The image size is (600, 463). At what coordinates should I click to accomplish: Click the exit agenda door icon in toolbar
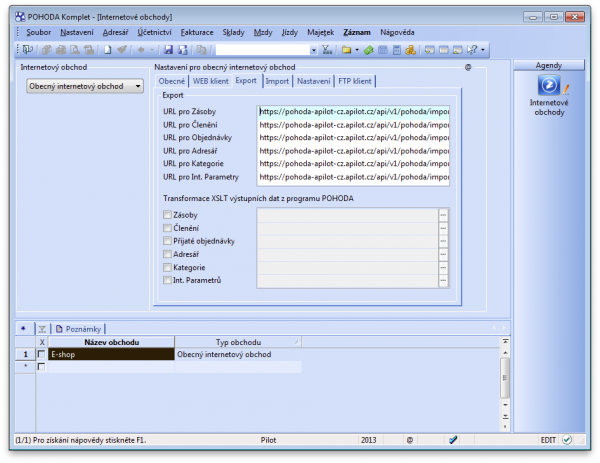(x=28, y=50)
